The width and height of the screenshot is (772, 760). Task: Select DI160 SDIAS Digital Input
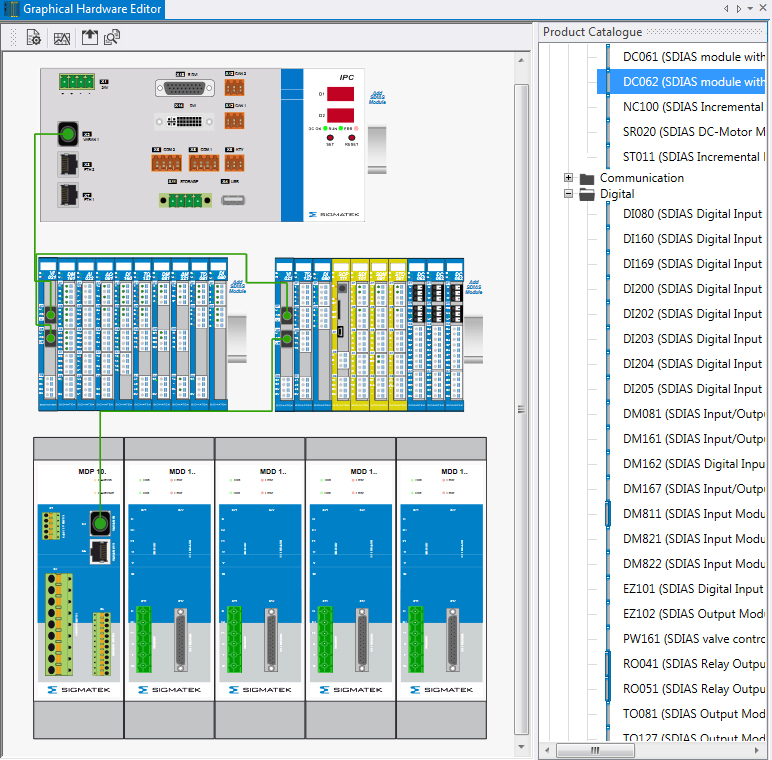(x=692, y=239)
